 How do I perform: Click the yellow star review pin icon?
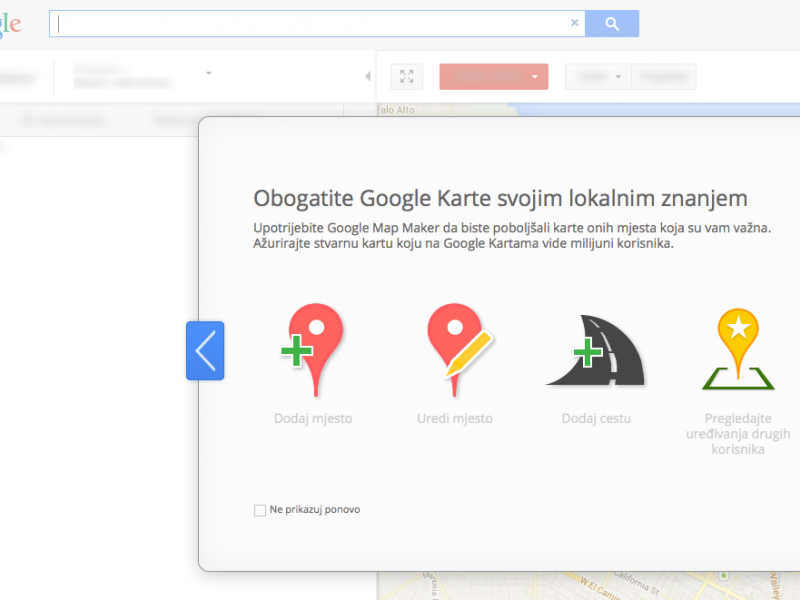[738, 349]
